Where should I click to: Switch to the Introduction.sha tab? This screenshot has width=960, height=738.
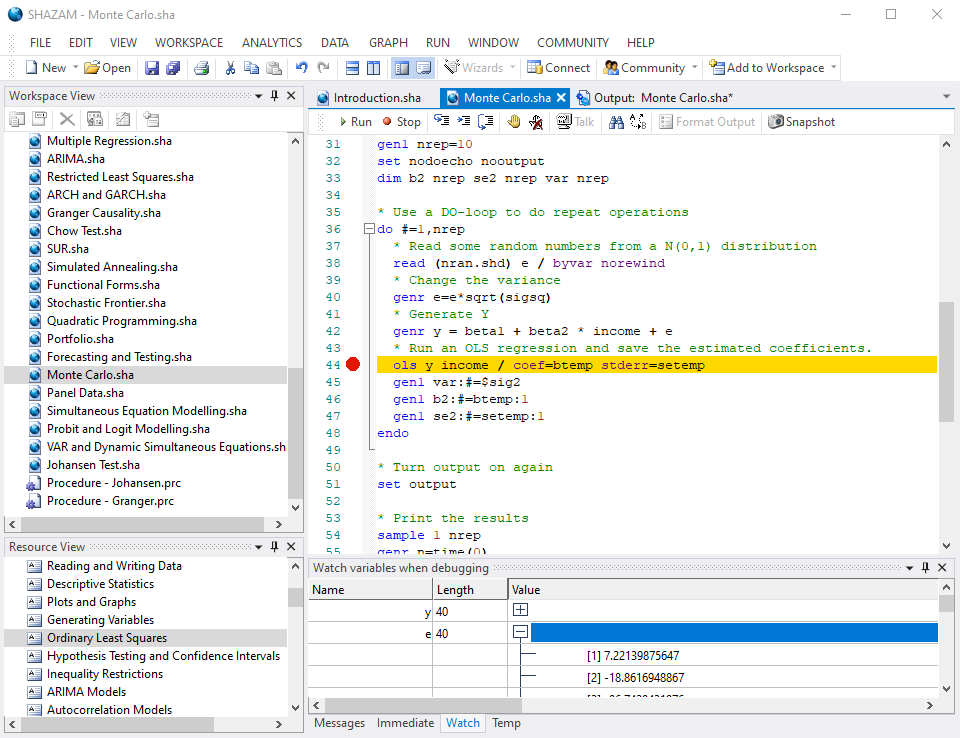[x=369, y=98]
